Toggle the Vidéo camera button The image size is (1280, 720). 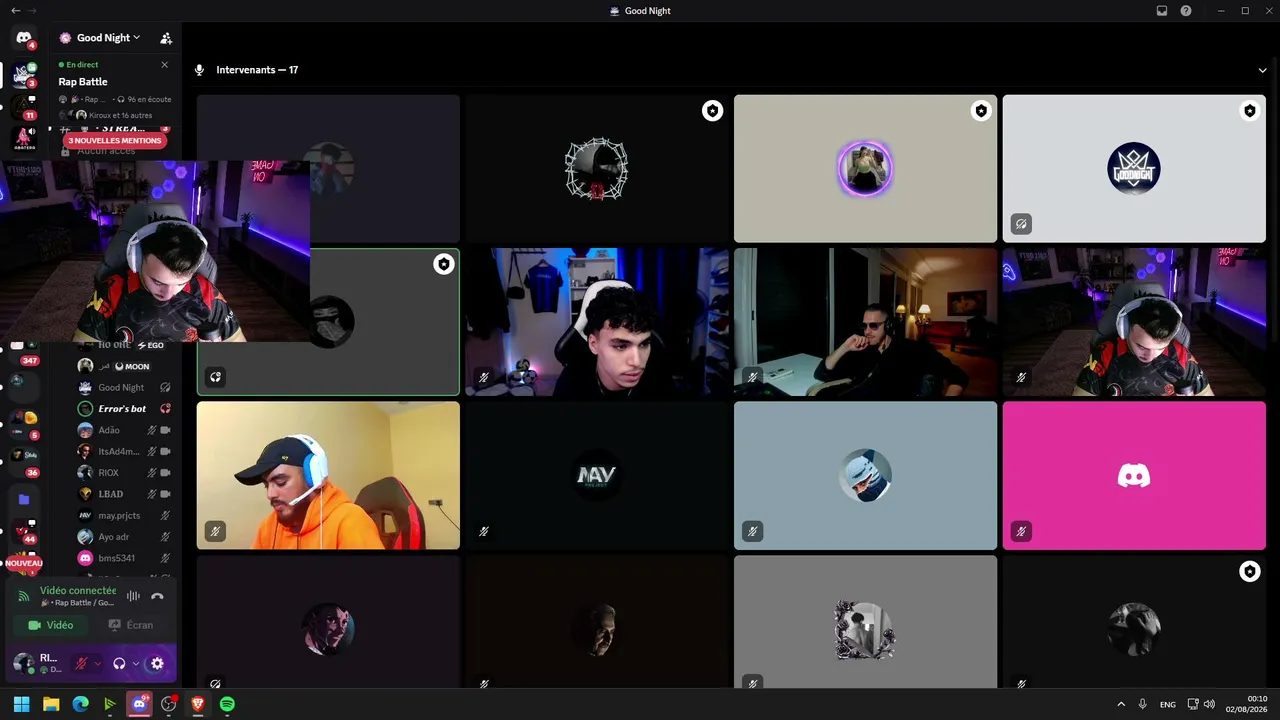(50, 625)
